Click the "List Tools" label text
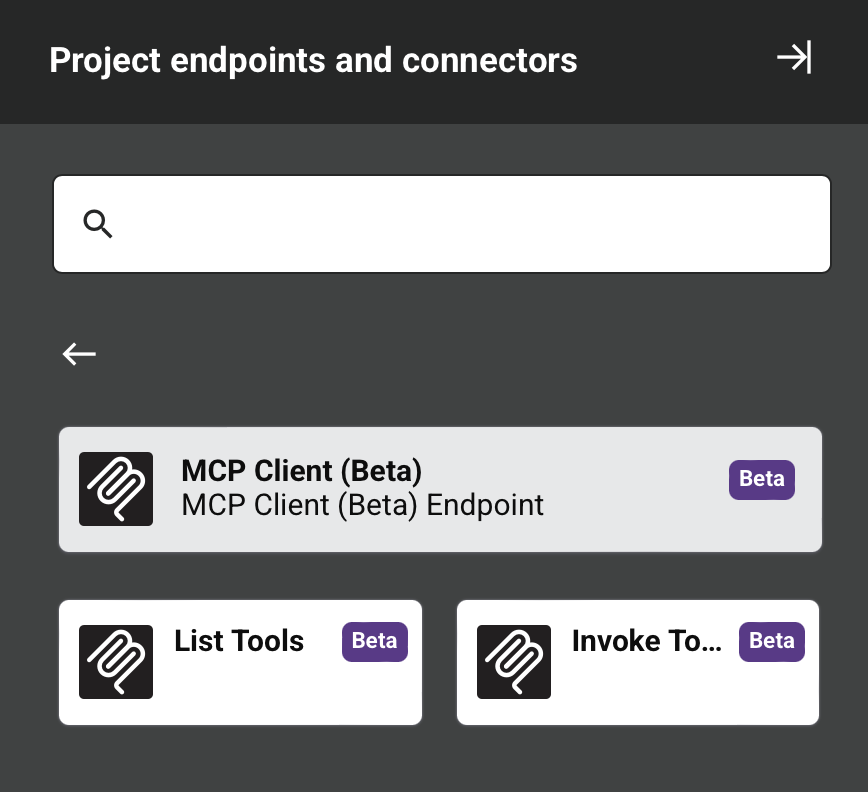Image resolution: width=868 pixels, height=792 pixels. (x=239, y=641)
